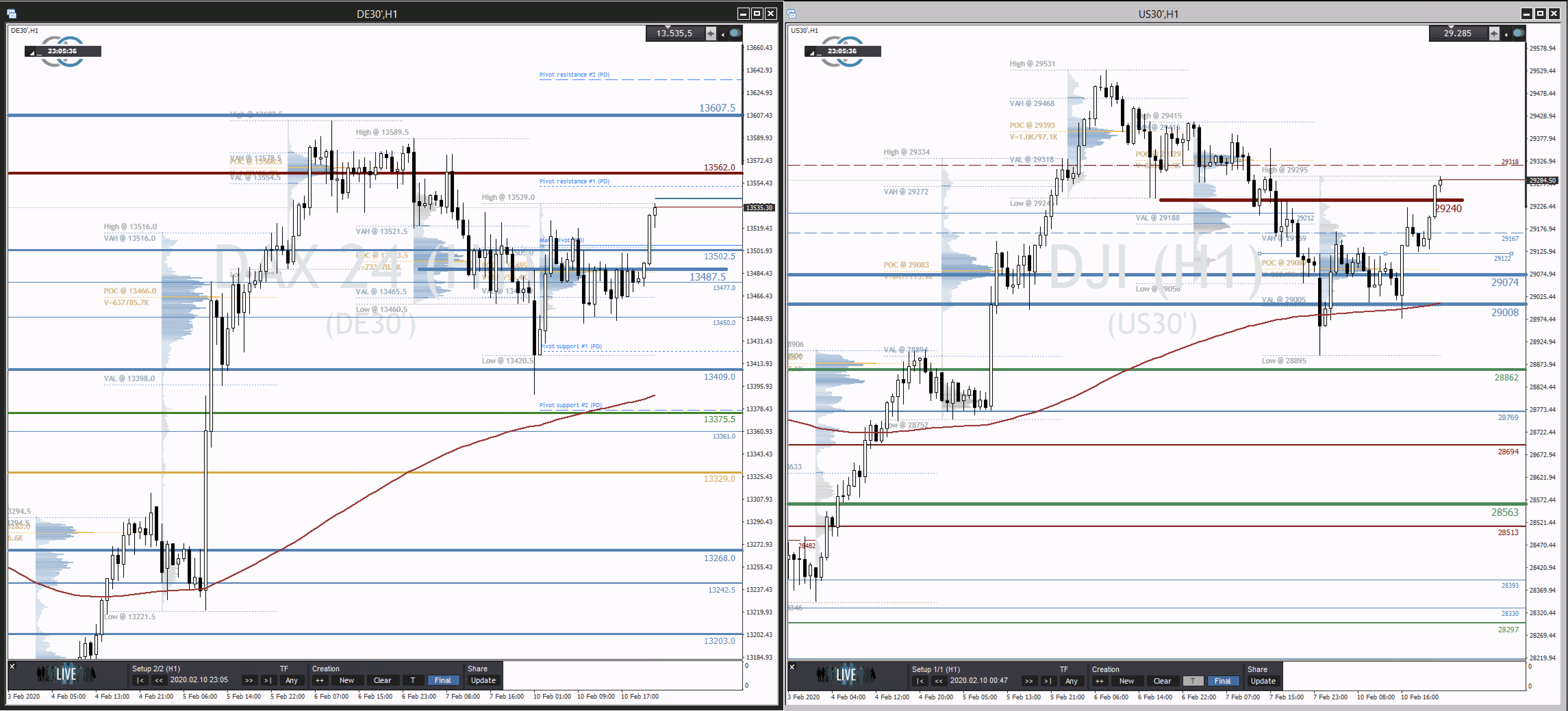Viewport: 1568px width, 711px height.
Task: Toggle the blue circle switch in DE30 widget
Action: click(735, 33)
